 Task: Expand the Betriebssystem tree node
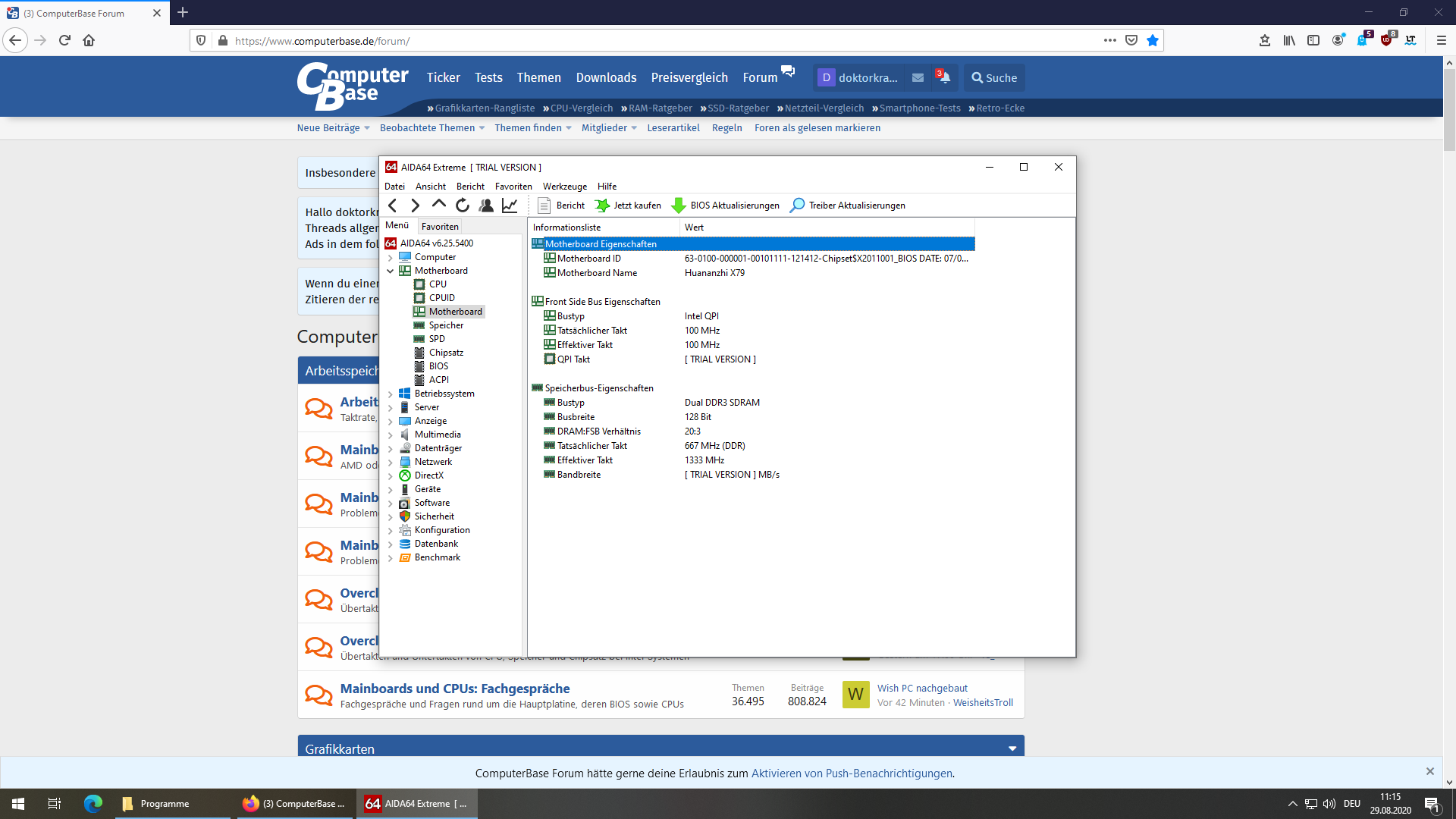pyautogui.click(x=391, y=394)
